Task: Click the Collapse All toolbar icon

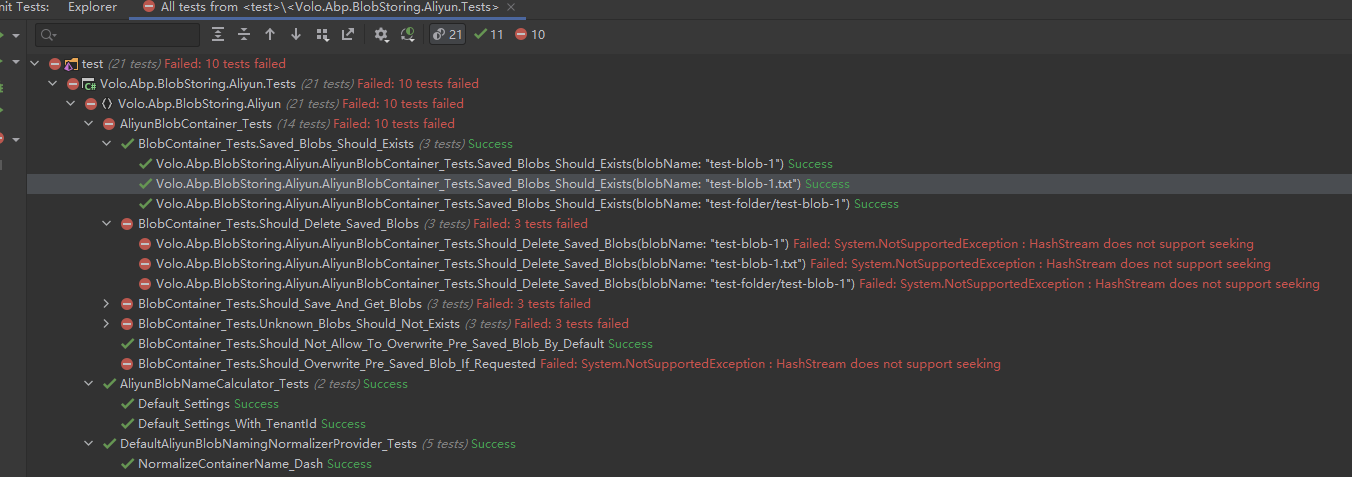Action: pos(244,35)
